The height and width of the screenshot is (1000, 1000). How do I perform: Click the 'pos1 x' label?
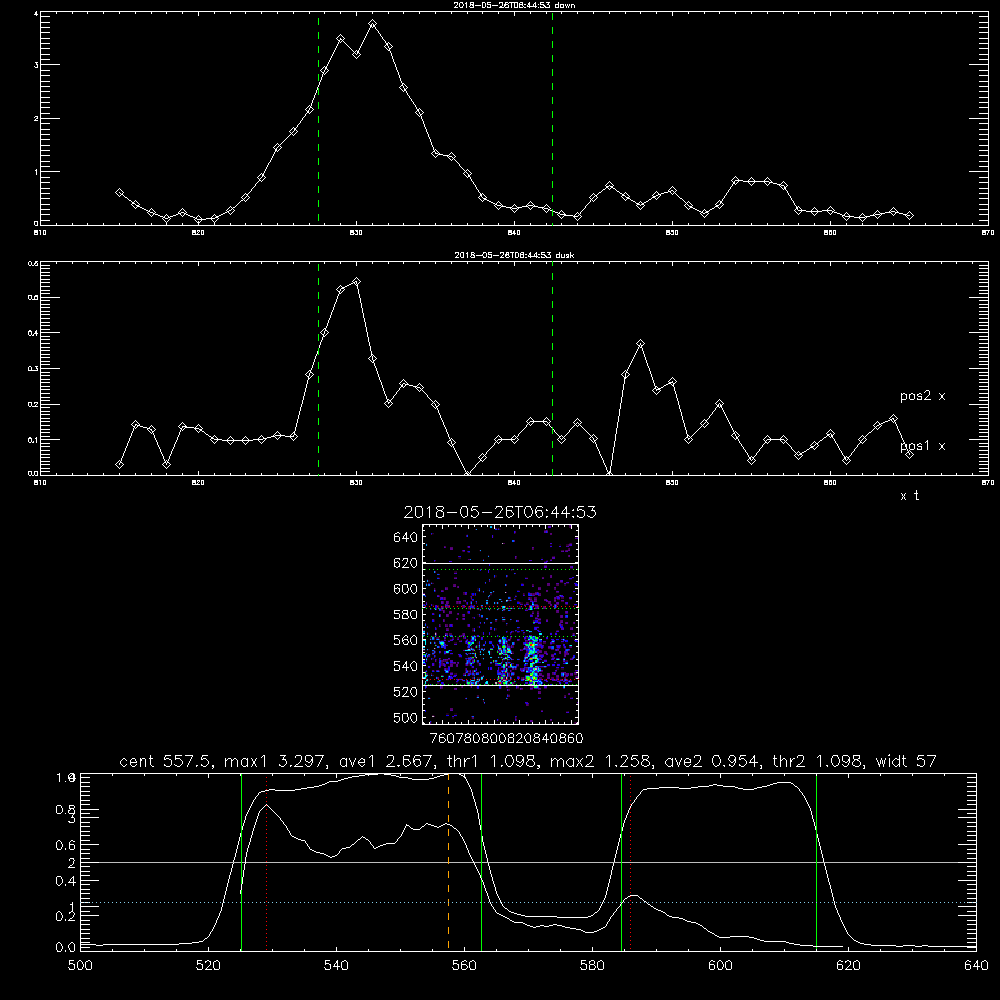(922, 446)
